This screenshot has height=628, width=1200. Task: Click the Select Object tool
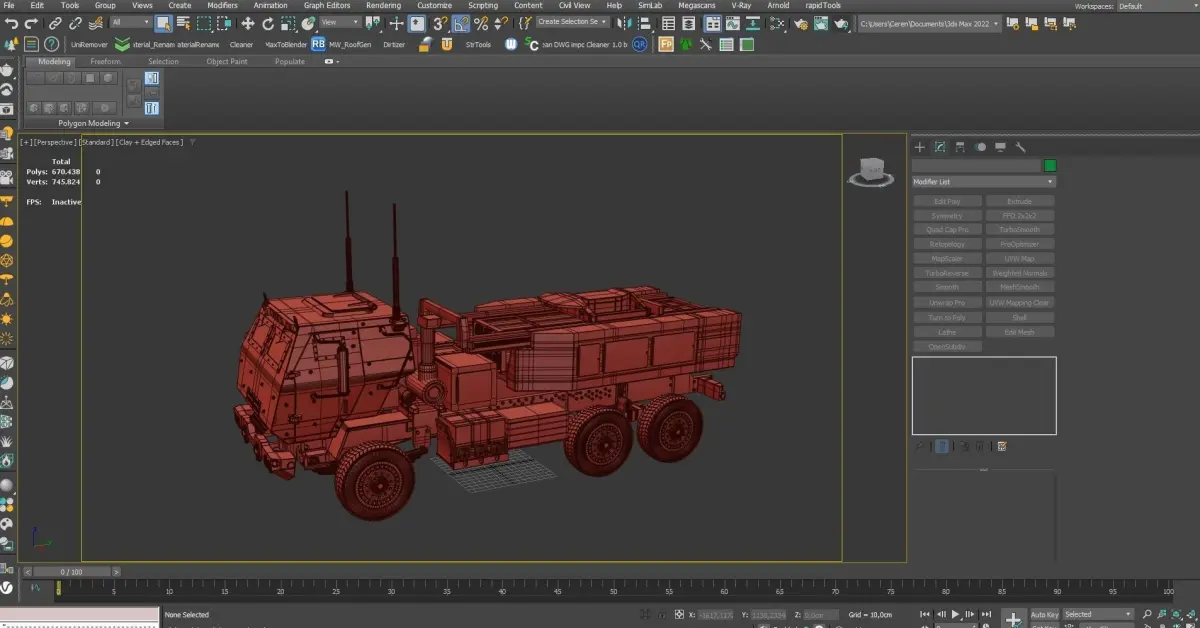coord(163,23)
